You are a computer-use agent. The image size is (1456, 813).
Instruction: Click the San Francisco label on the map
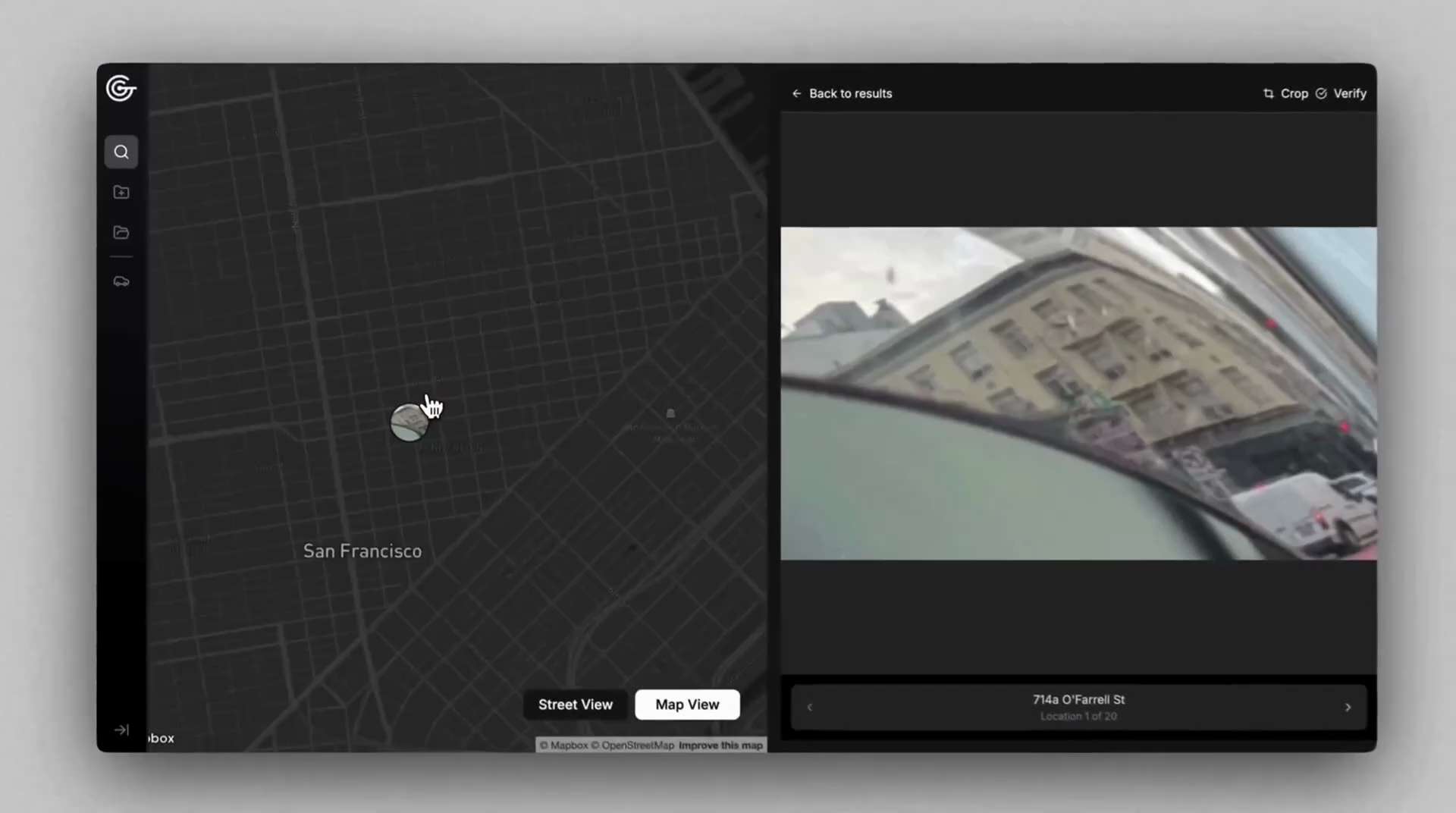click(362, 551)
